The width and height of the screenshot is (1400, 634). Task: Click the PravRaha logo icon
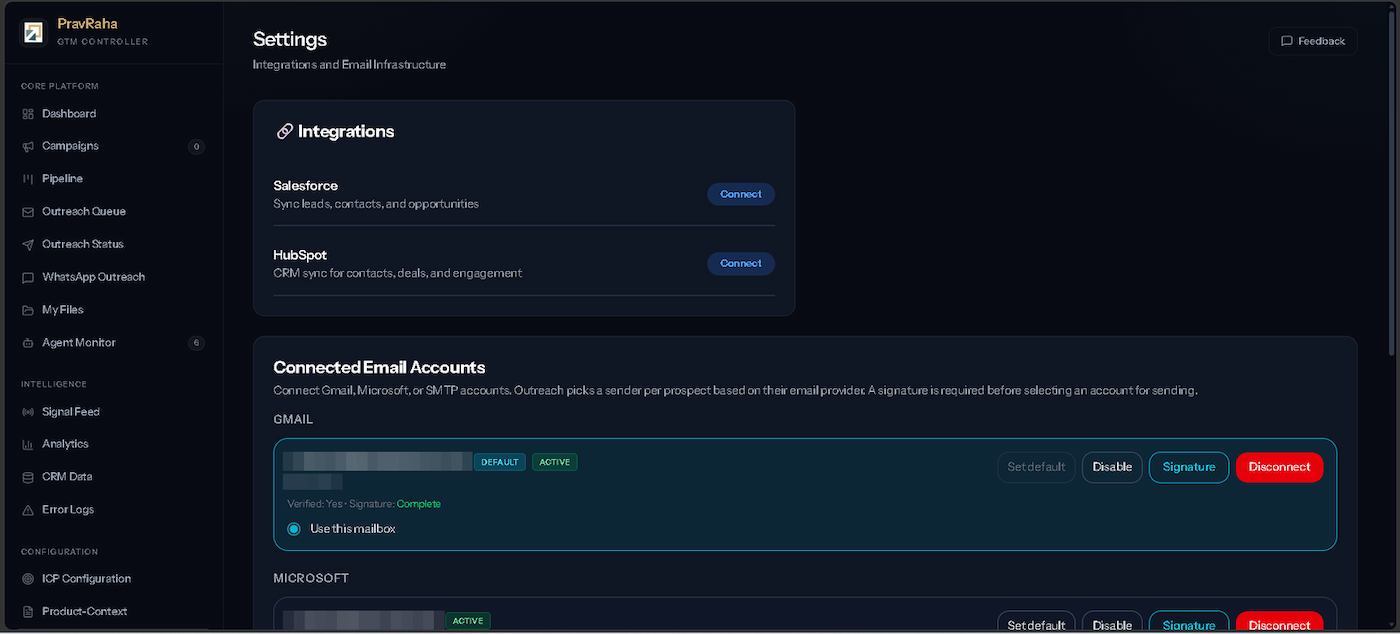(x=34, y=33)
